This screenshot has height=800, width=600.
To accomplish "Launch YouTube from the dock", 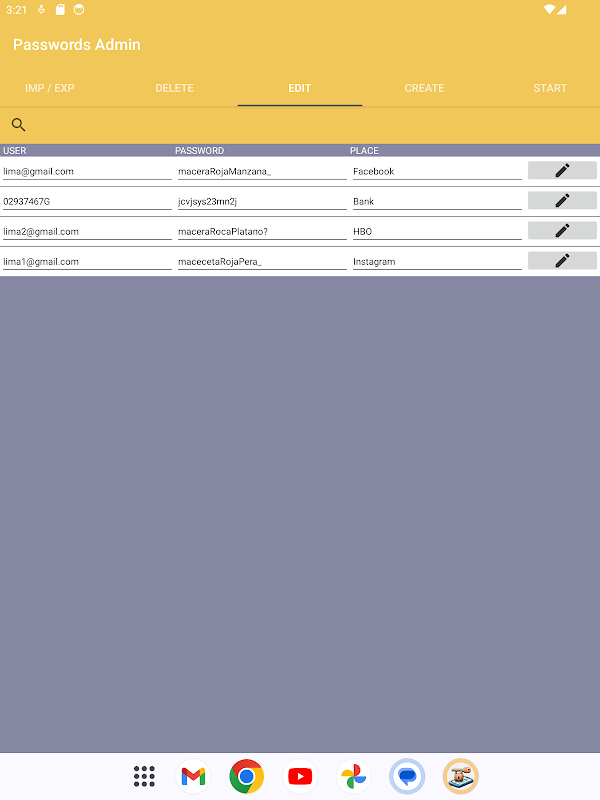I will pyautogui.click(x=300, y=776).
